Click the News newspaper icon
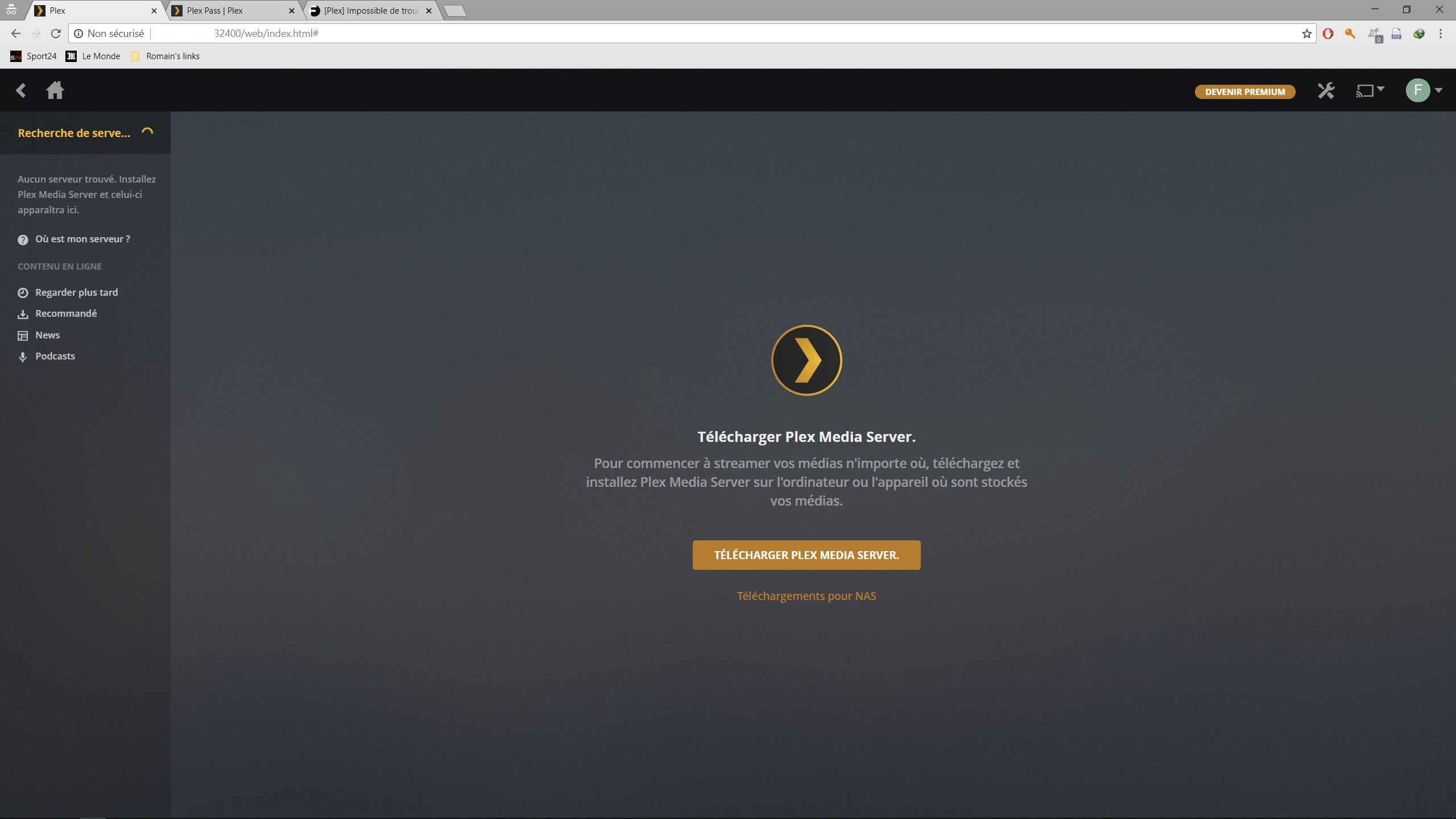 point(23,336)
